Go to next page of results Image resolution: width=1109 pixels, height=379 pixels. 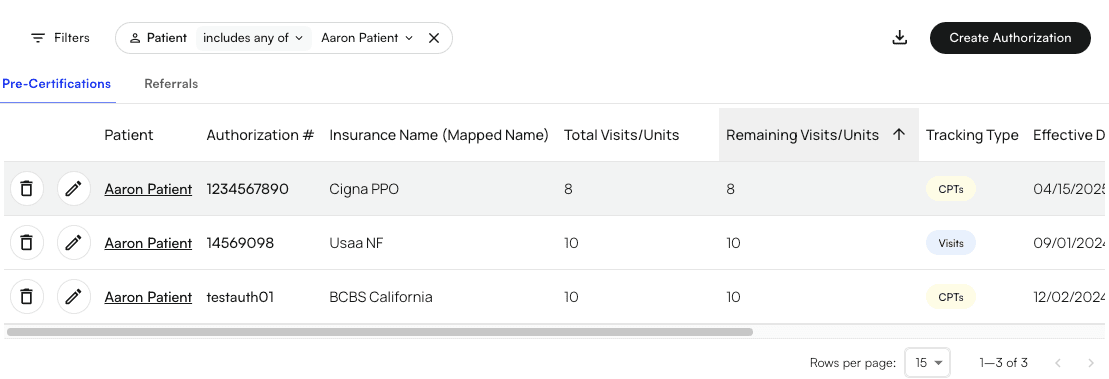[1090, 363]
